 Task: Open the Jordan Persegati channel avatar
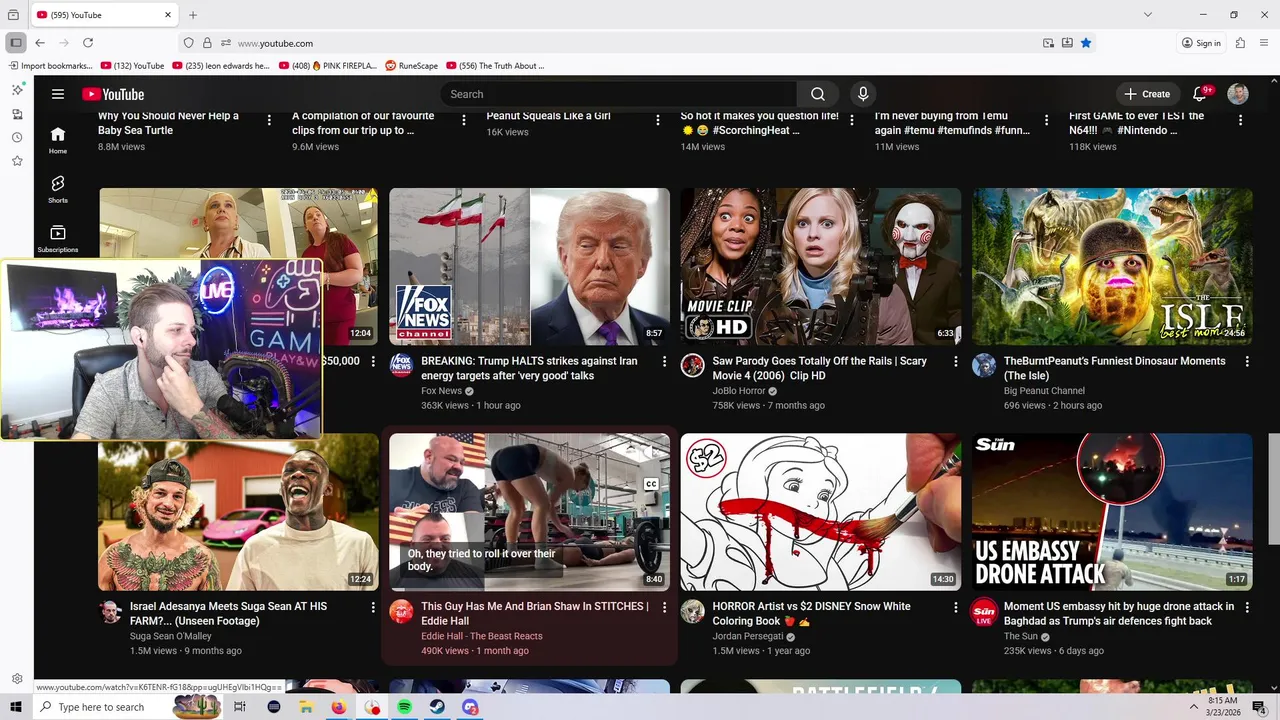tap(693, 610)
